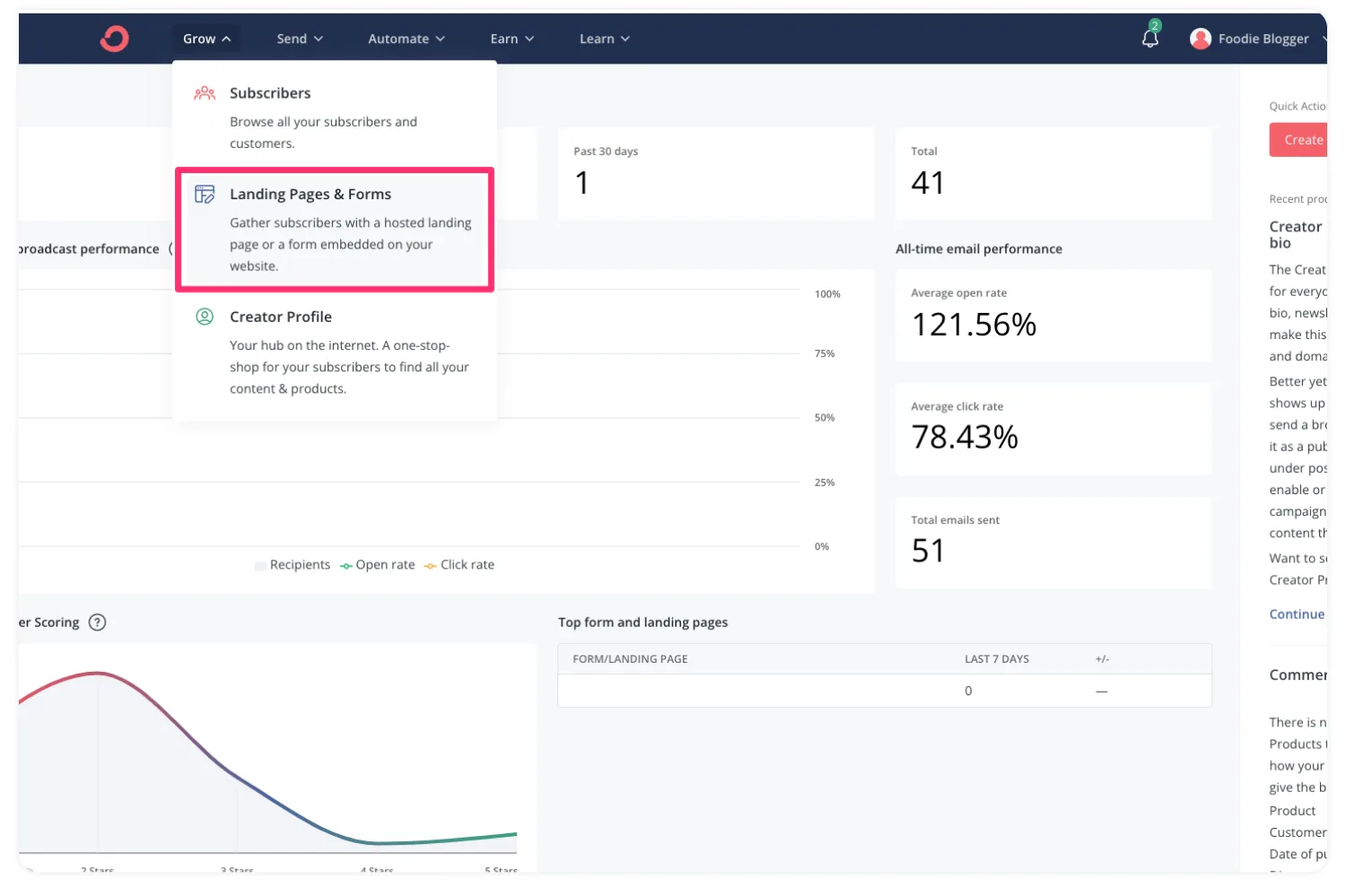The width and height of the screenshot is (1346, 896).
Task: Expand the Automate dropdown menu
Action: click(406, 39)
